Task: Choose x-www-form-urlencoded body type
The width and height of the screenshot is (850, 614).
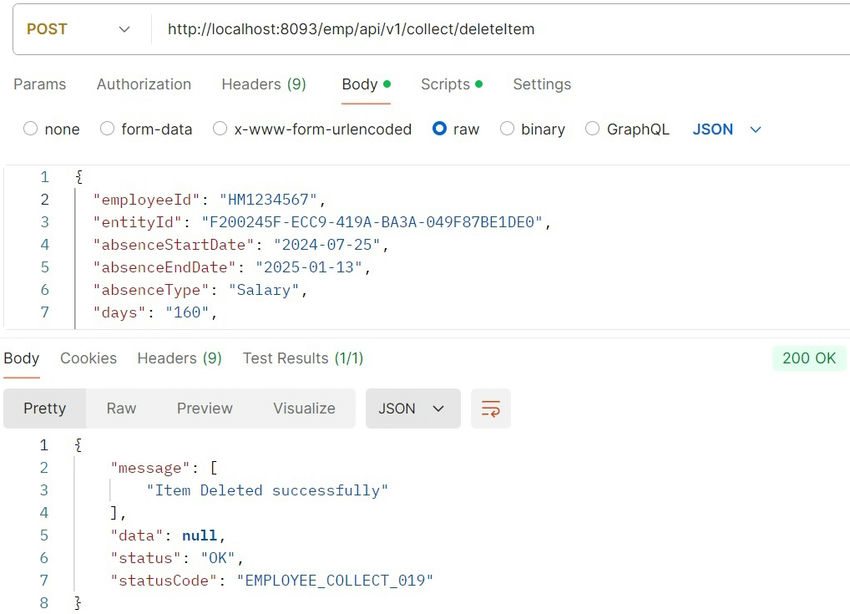Action: [220, 129]
